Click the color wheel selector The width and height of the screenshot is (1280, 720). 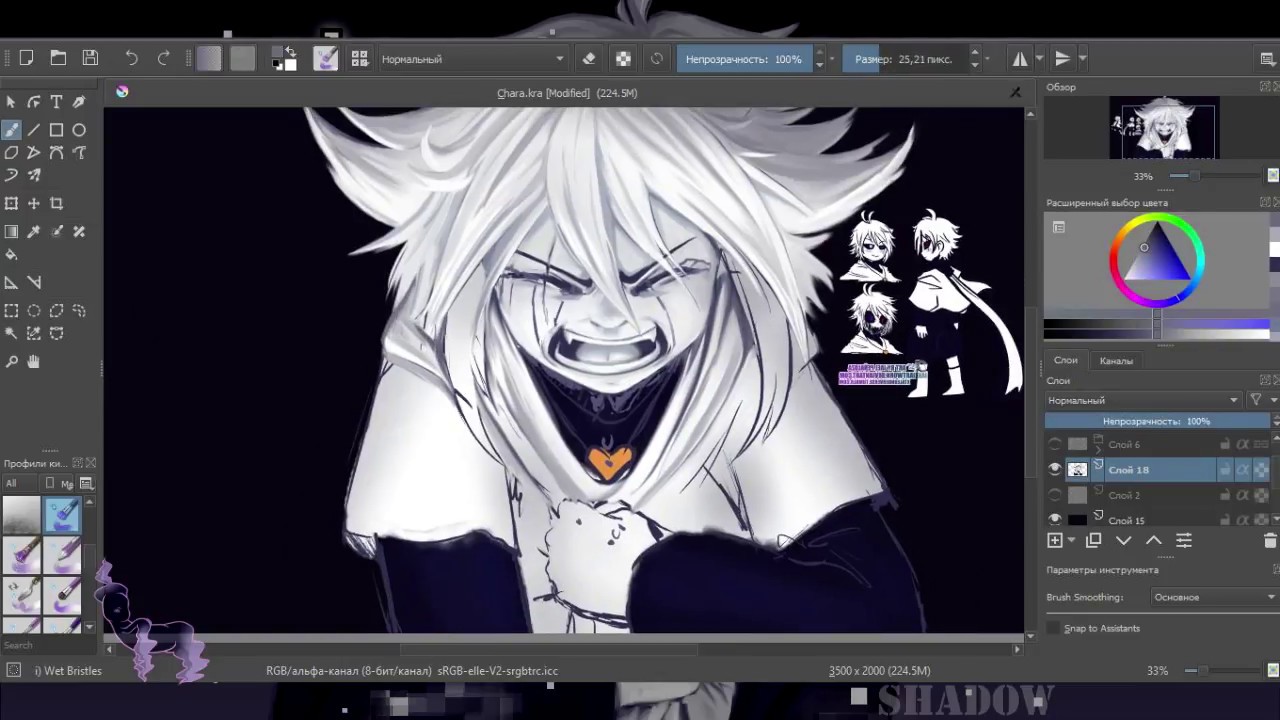pos(1157,261)
